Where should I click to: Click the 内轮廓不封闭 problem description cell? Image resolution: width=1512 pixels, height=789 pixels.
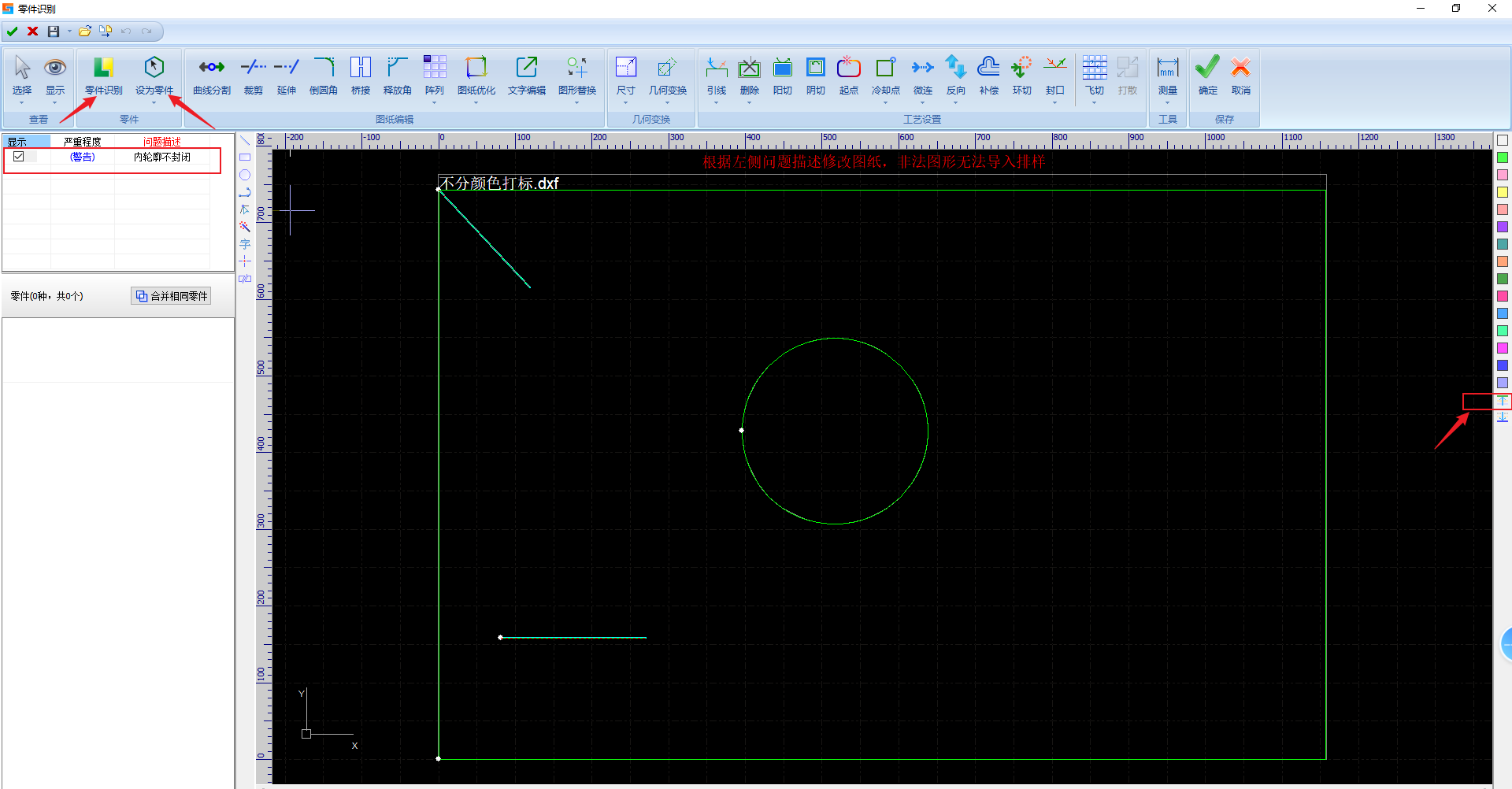tap(162, 157)
